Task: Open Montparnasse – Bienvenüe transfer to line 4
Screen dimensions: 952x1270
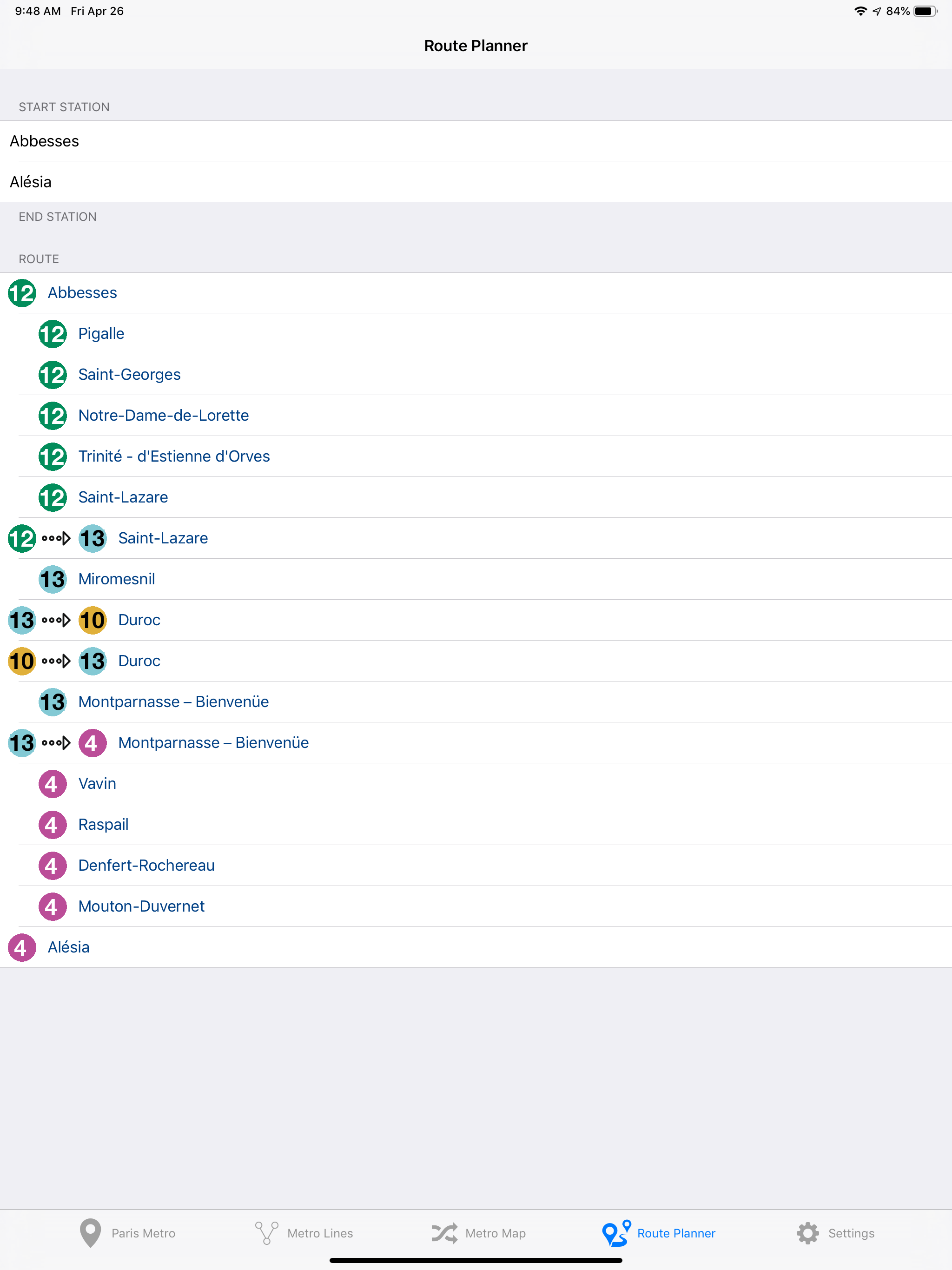Action: 476,742
